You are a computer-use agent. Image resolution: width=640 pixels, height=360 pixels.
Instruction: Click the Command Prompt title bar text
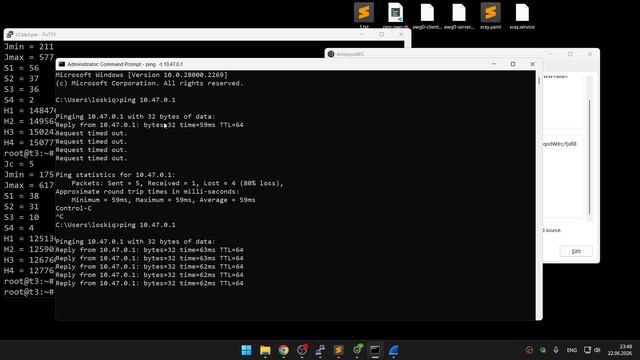click(125, 64)
